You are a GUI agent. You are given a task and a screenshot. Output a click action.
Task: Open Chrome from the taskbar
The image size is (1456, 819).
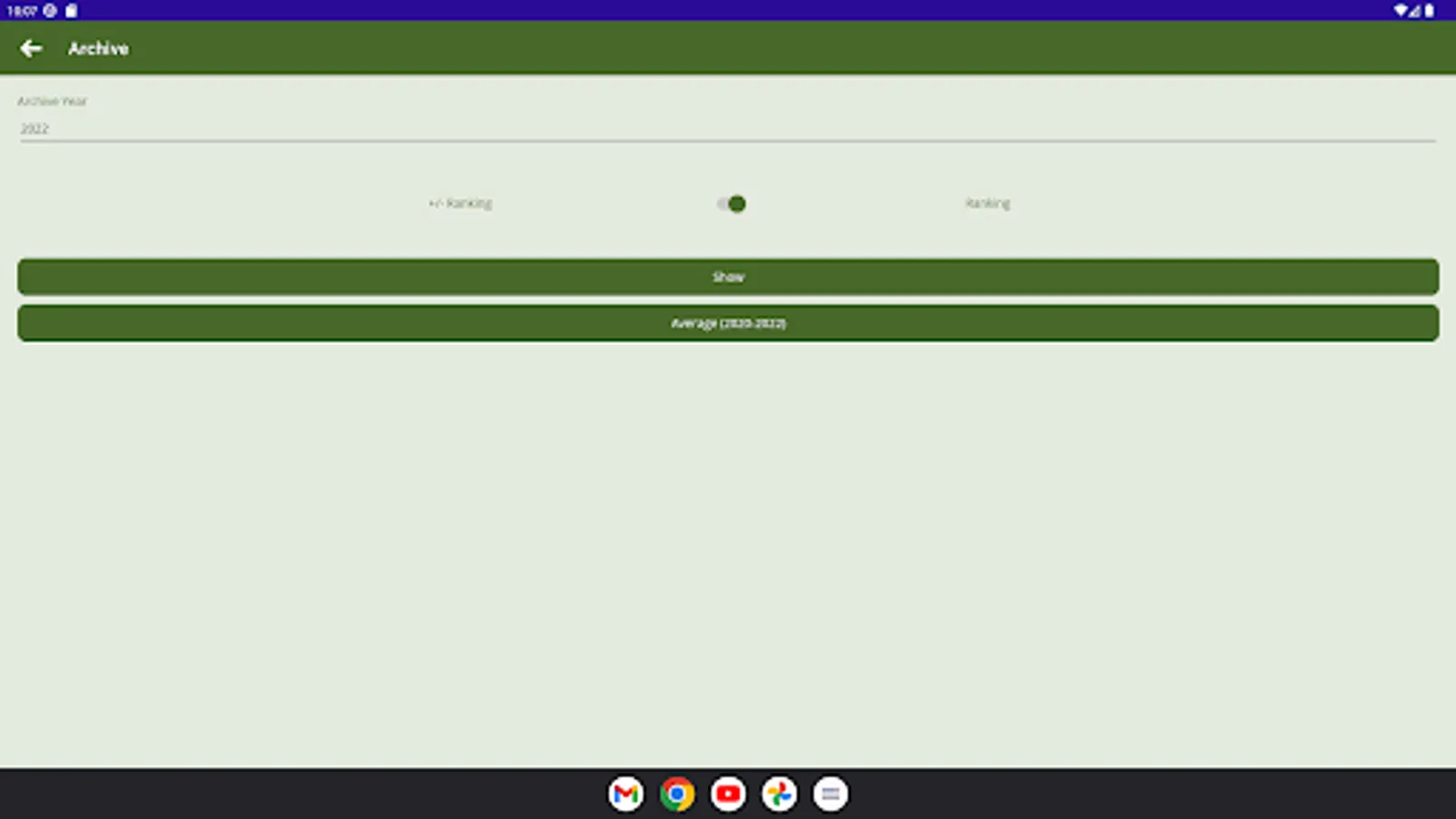pyautogui.click(x=677, y=794)
